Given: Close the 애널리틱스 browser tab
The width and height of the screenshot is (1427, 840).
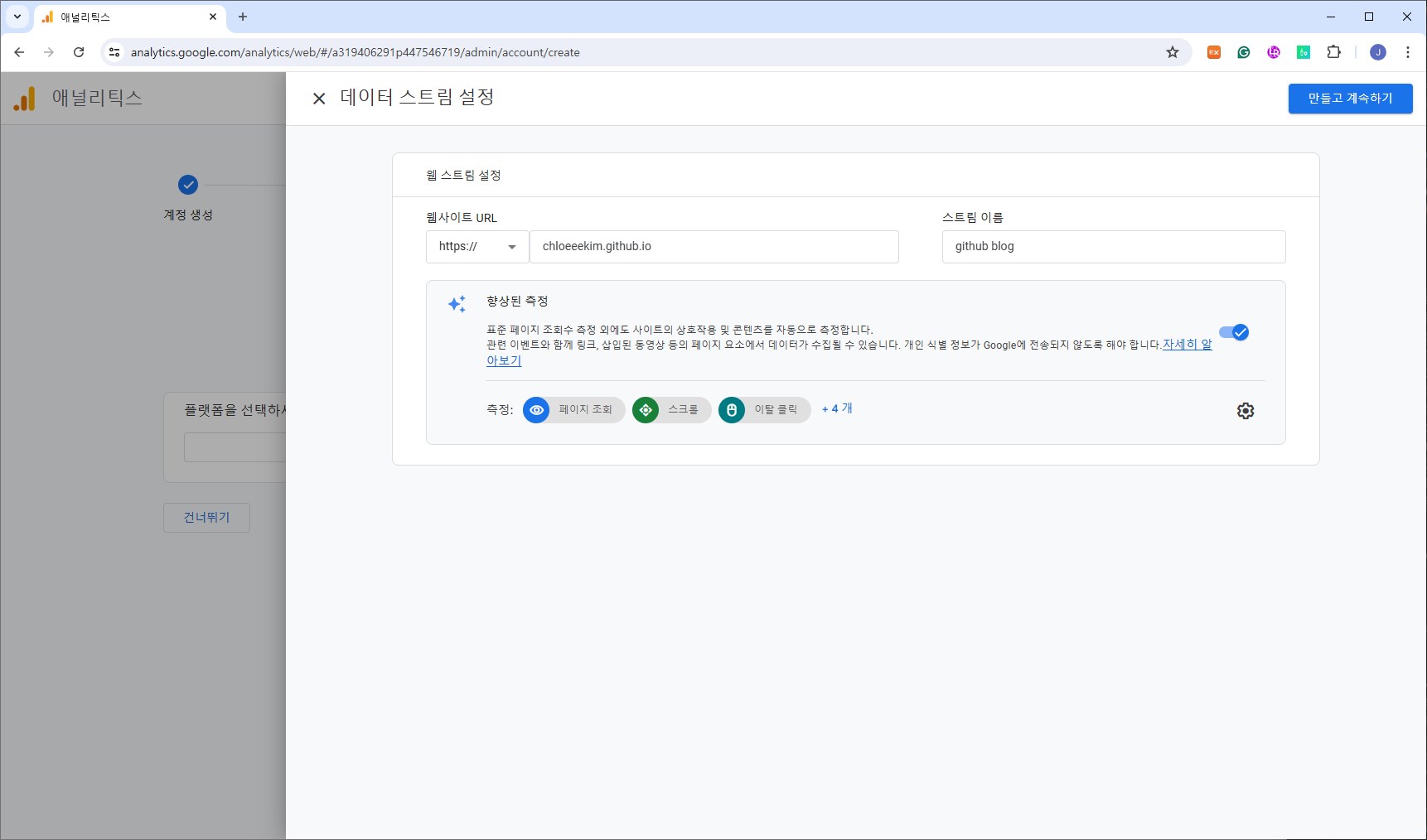Looking at the screenshot, I should 213,17.
